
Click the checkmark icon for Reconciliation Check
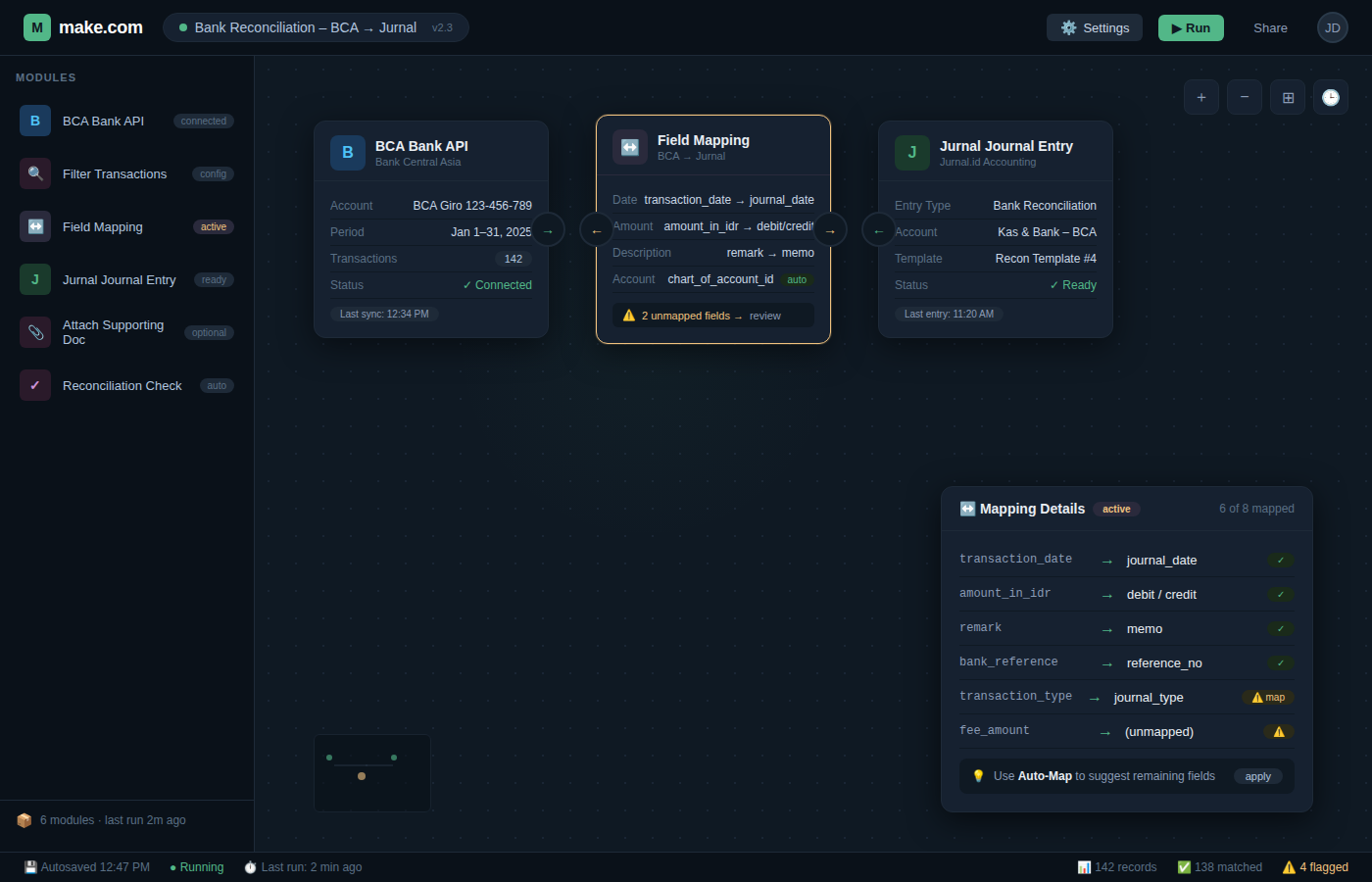point(35,385)
